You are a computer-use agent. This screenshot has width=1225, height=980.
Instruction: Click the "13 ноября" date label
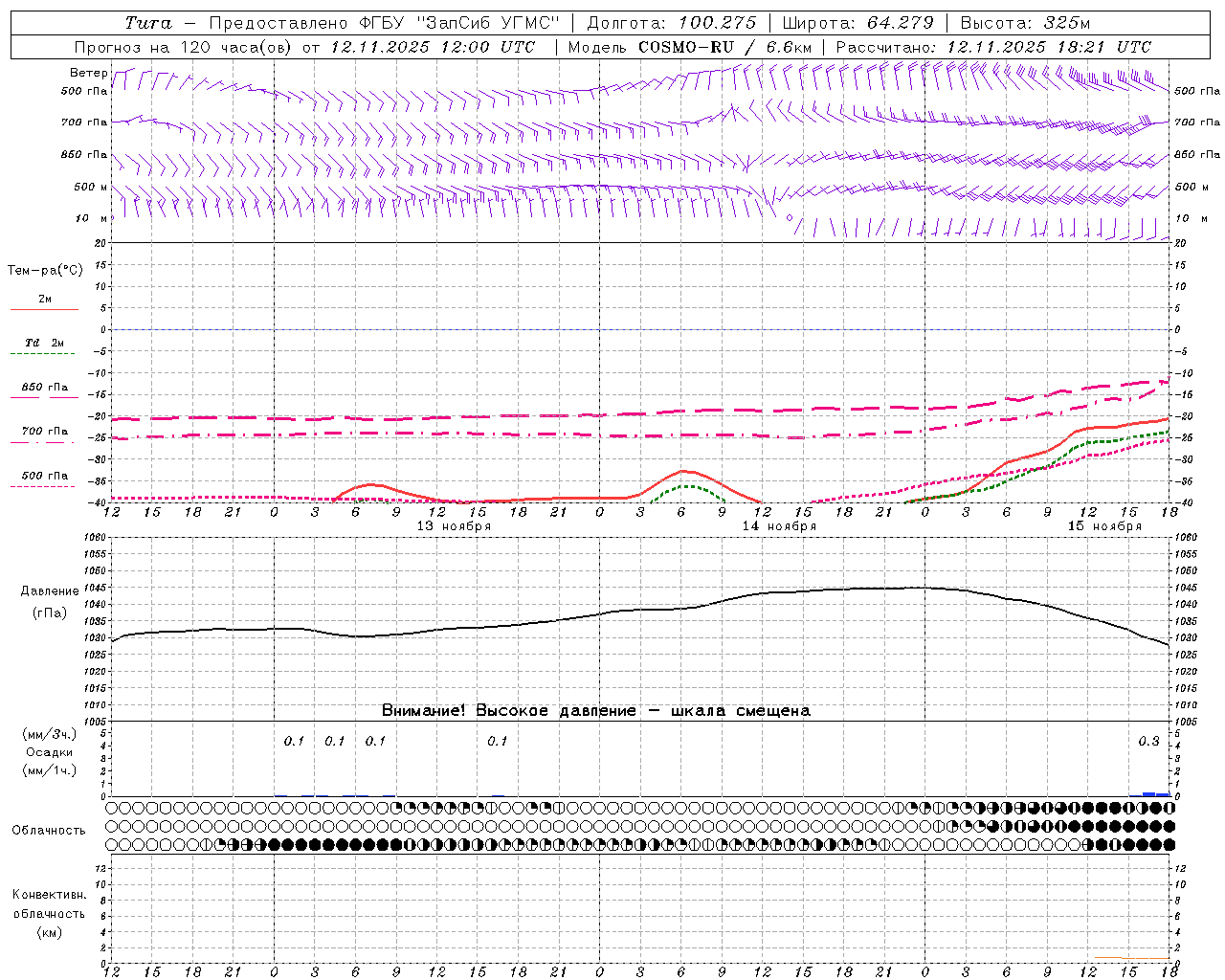454,526
